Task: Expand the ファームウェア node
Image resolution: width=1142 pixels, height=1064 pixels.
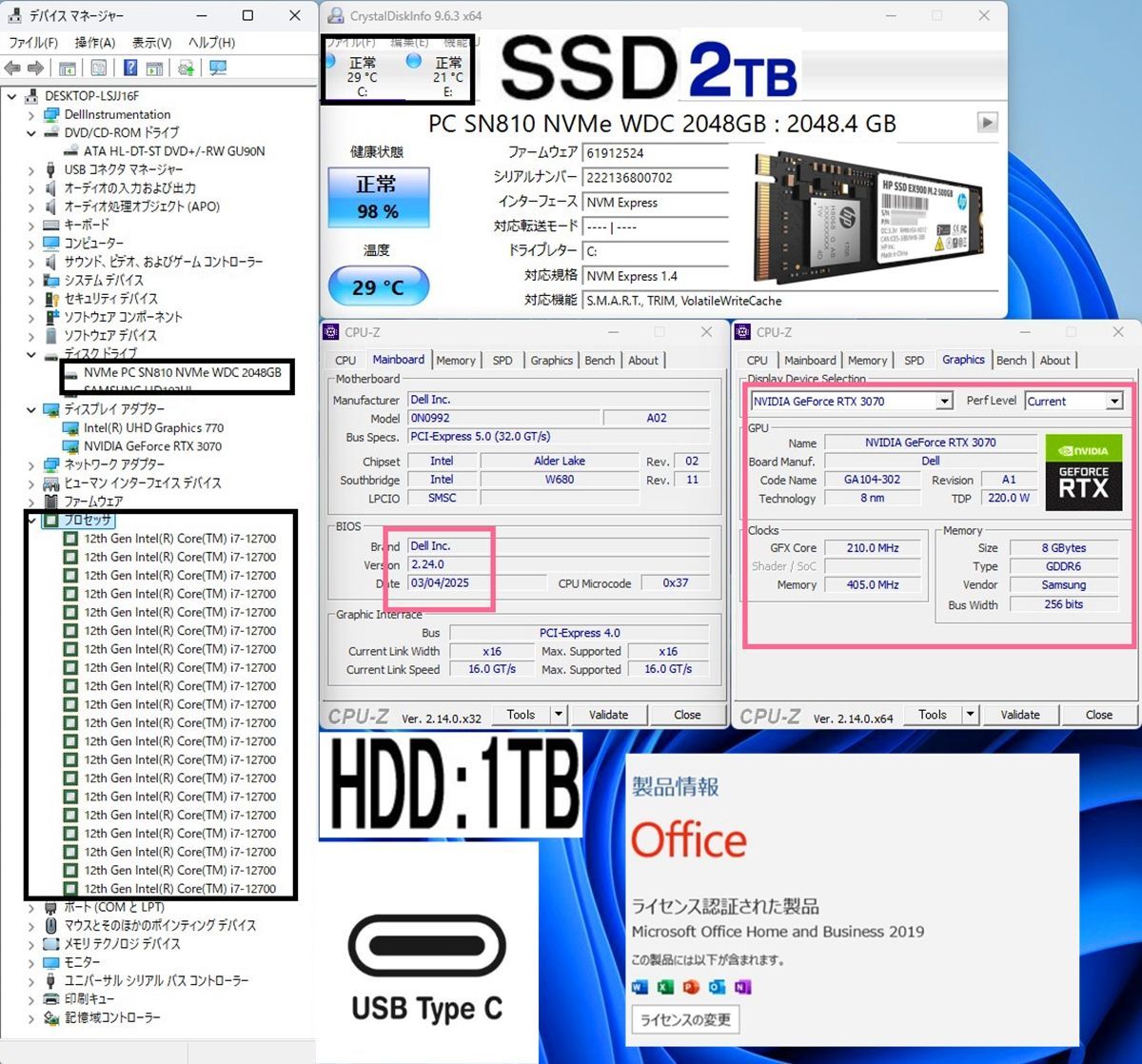Action: 30,502
